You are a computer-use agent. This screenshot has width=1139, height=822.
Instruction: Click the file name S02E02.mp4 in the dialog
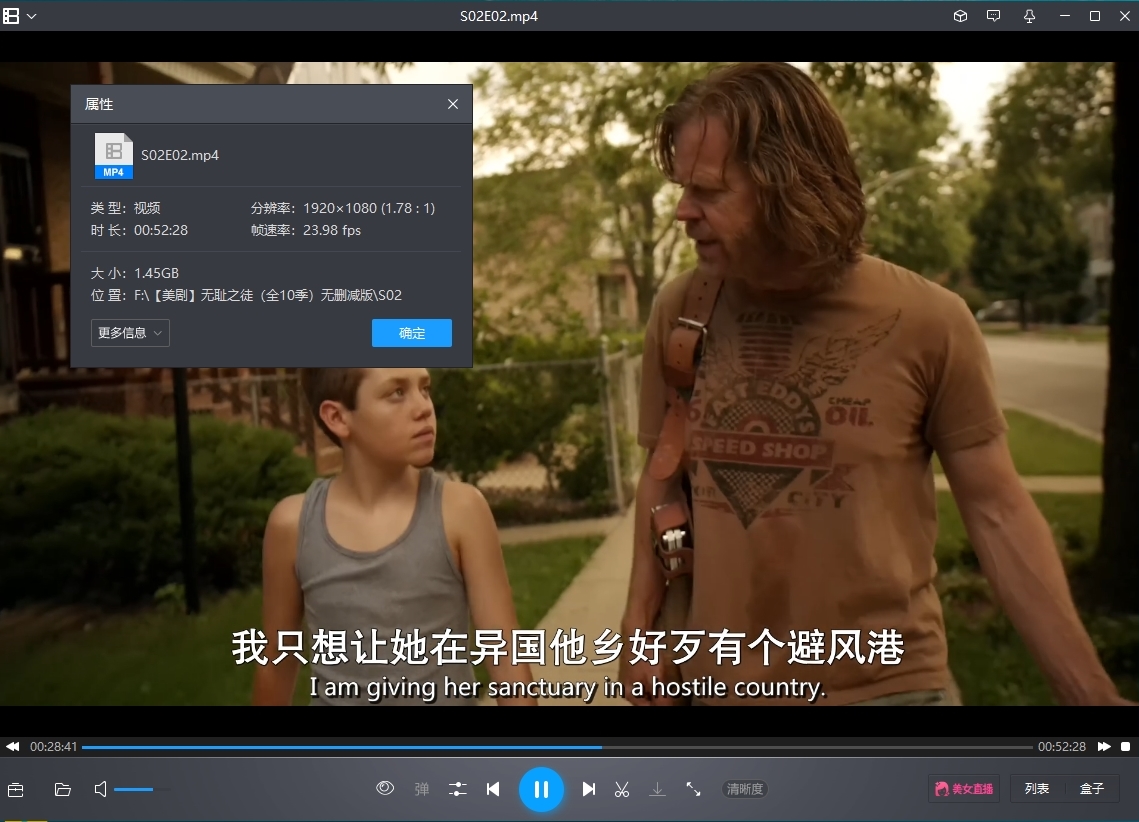click(180, 155)
